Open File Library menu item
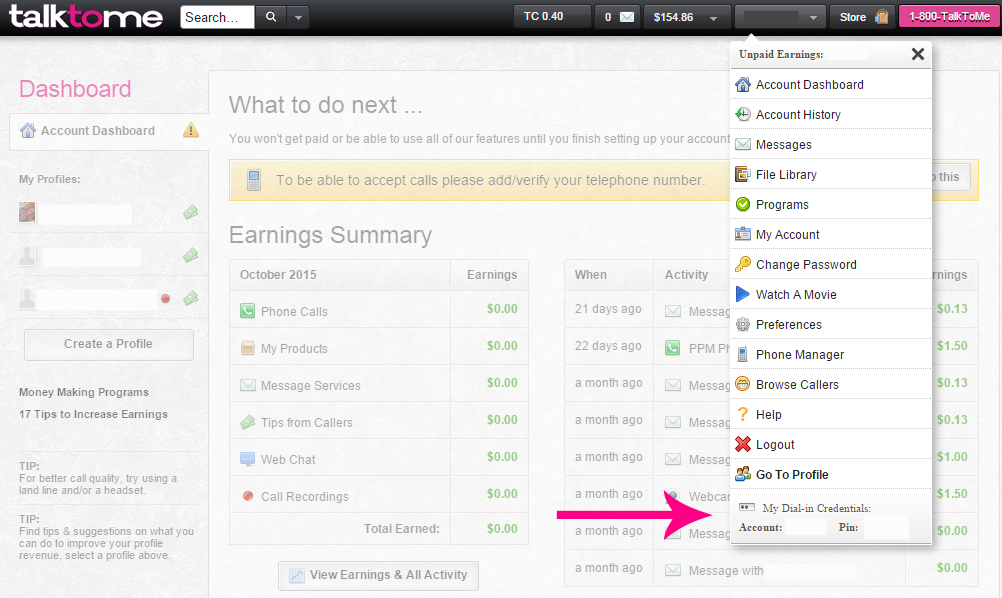This screenshot has width=1002, height=598. click(831, 174)
